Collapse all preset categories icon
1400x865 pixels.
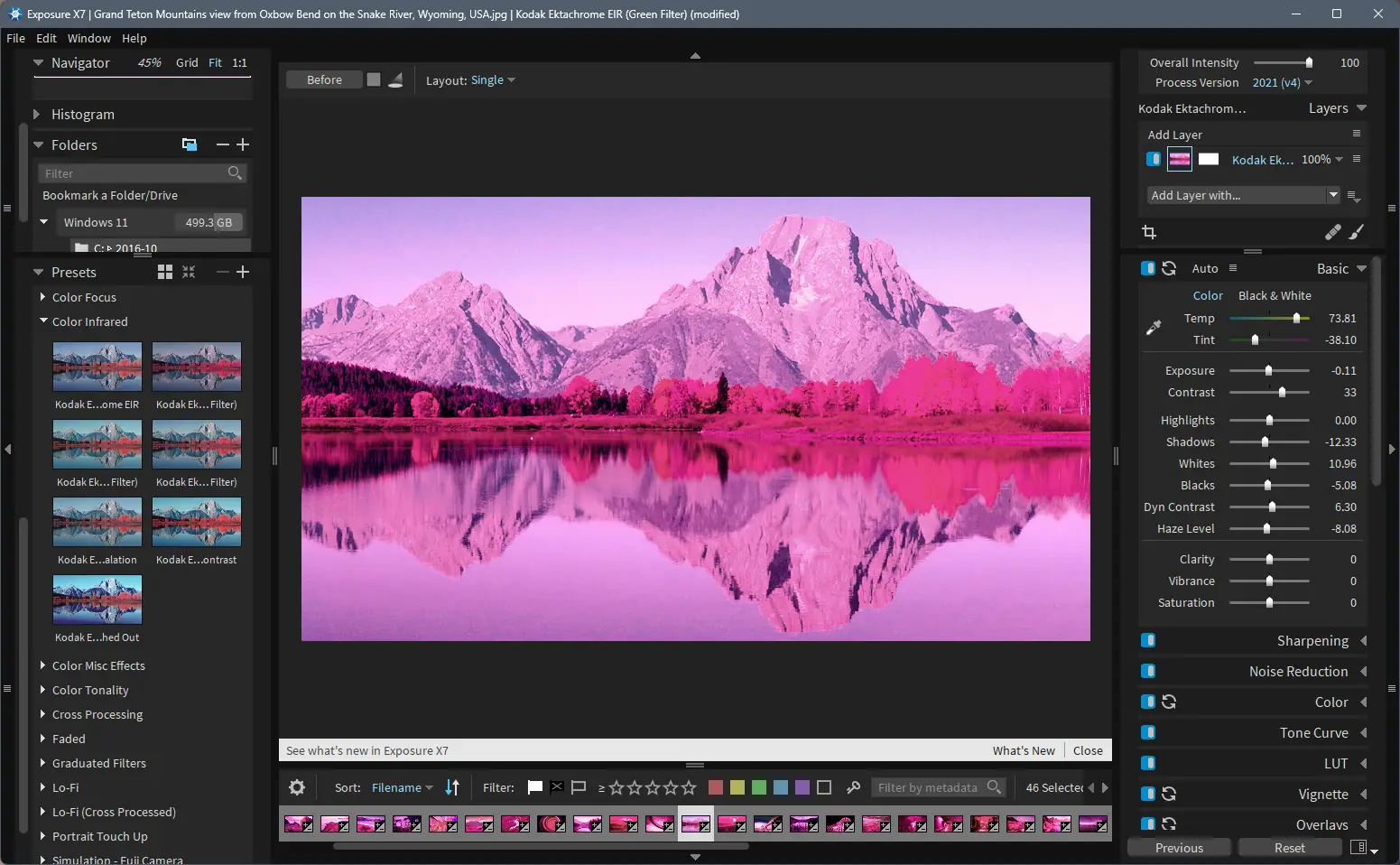[189, 272]
